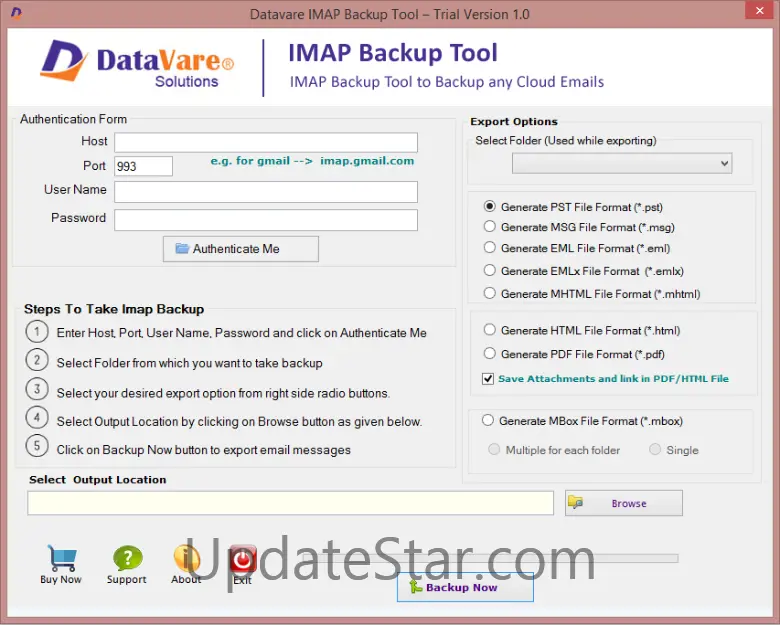Click the Browse button
This screenshot has height=625, width=780.
click(624, 503)
